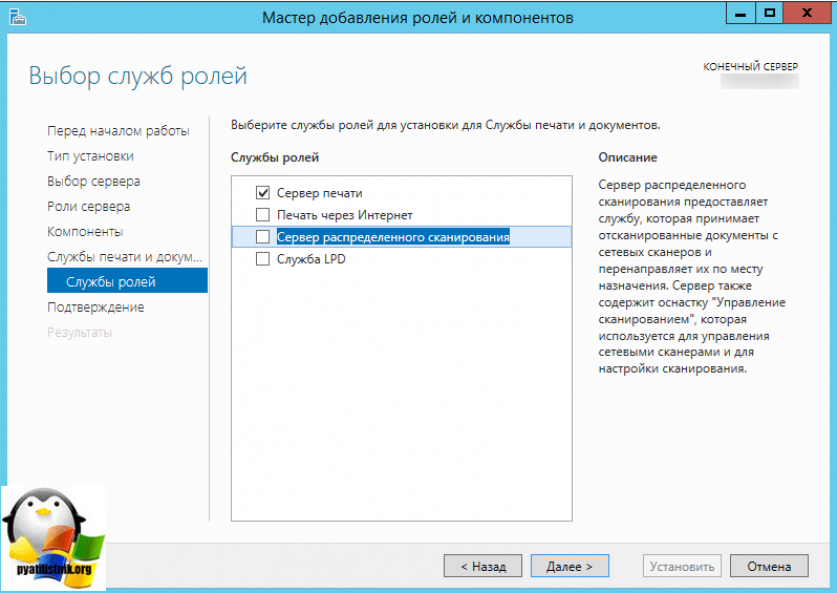Select the Печать через Интернет label
Viewport: 837px width, 593px height.
tap(344, 215)
